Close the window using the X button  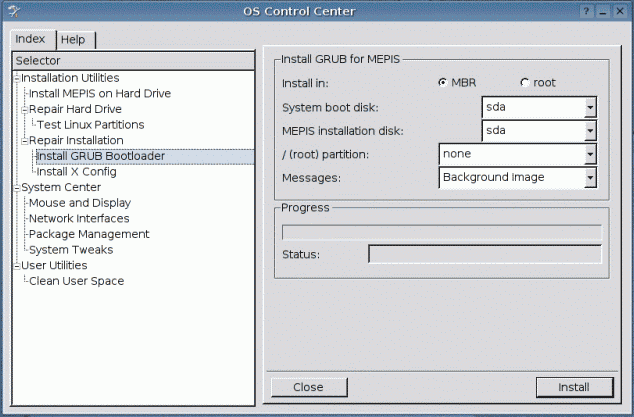(619, 11)
